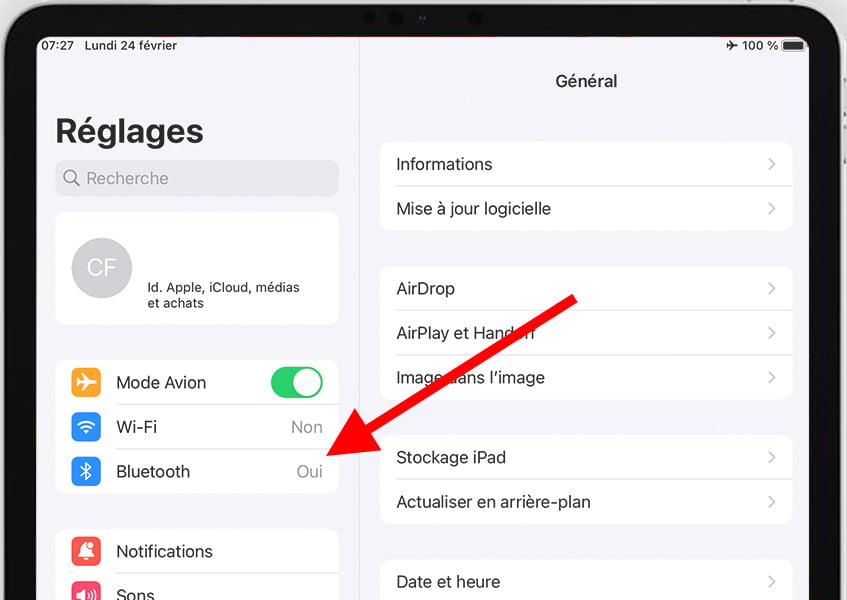Image resolution: width=847 pixels, height=600 pixels.
Task: Tap the blue Bluetooth icon
Action: click(86, 471)
